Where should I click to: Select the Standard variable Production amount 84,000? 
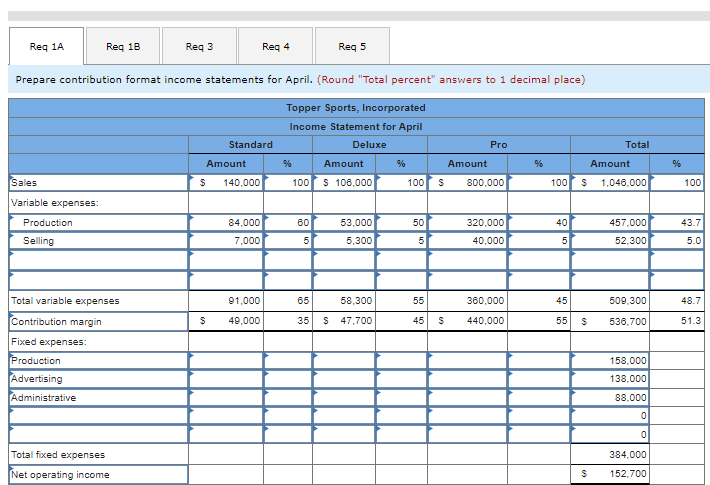tap(226, 222)
